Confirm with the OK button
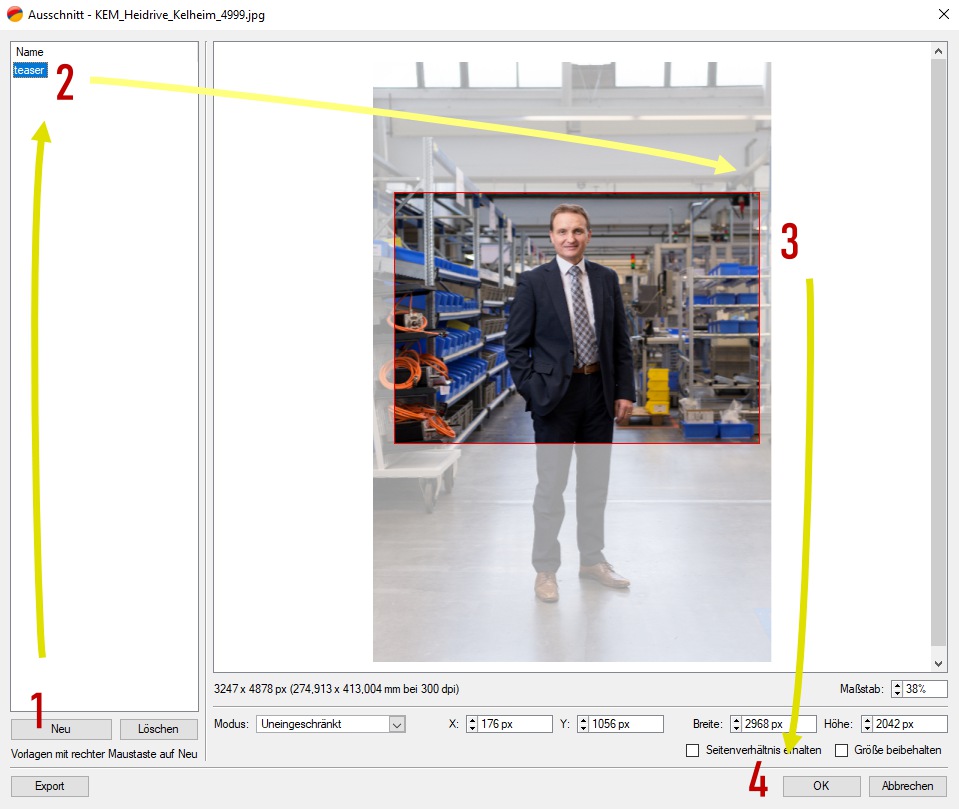This screenshot has height=810, width=959. [x=821, y=786]
